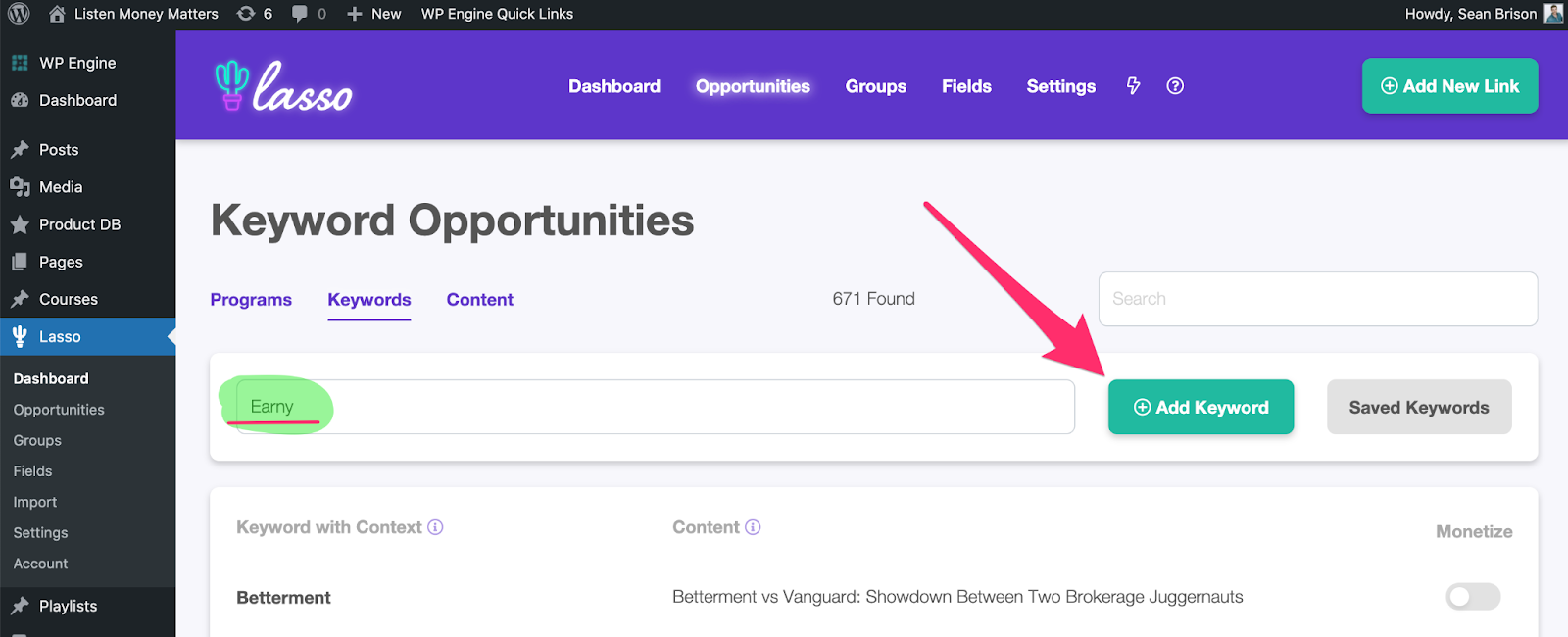
Task: Click the Posts pushpin icon
Action: click(x=20, y=150)
